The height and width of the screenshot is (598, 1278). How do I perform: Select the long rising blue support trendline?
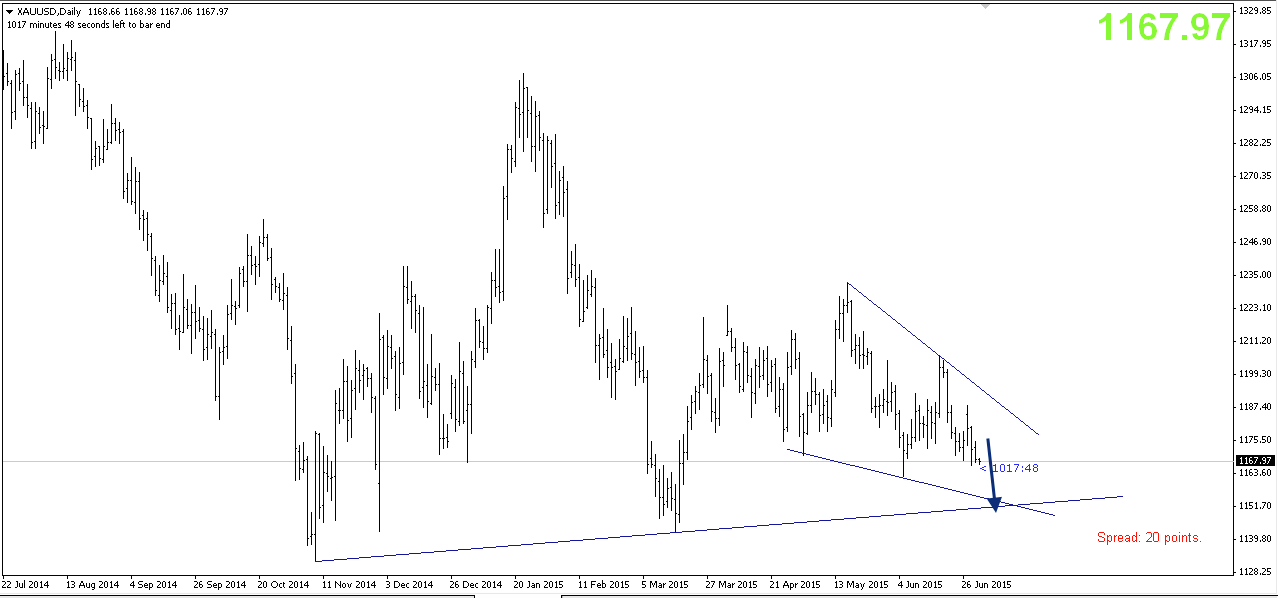(x=700, y=529)
